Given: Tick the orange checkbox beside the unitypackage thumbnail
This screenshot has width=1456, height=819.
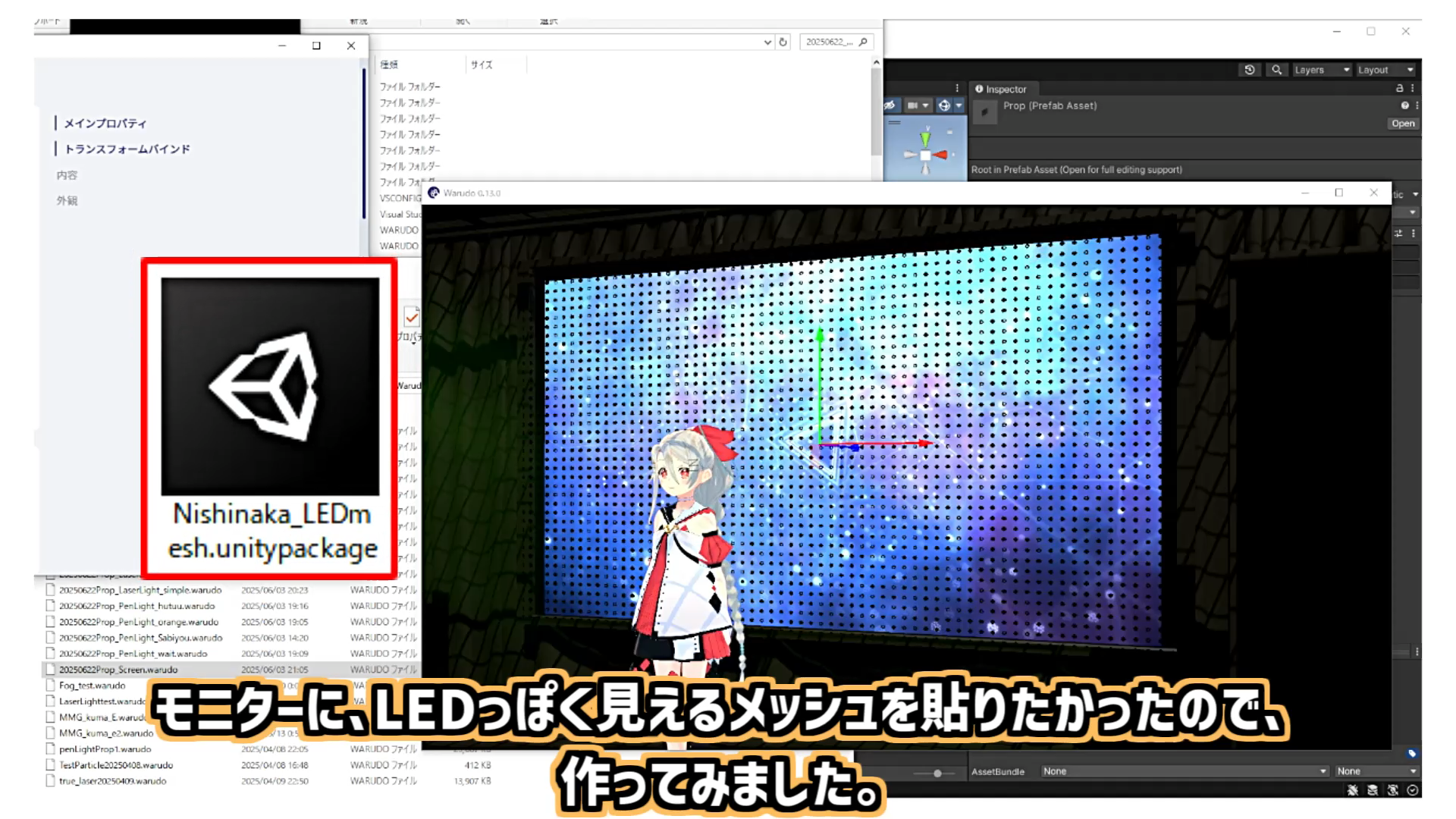Looking at the screenshot, I should 412,317.
